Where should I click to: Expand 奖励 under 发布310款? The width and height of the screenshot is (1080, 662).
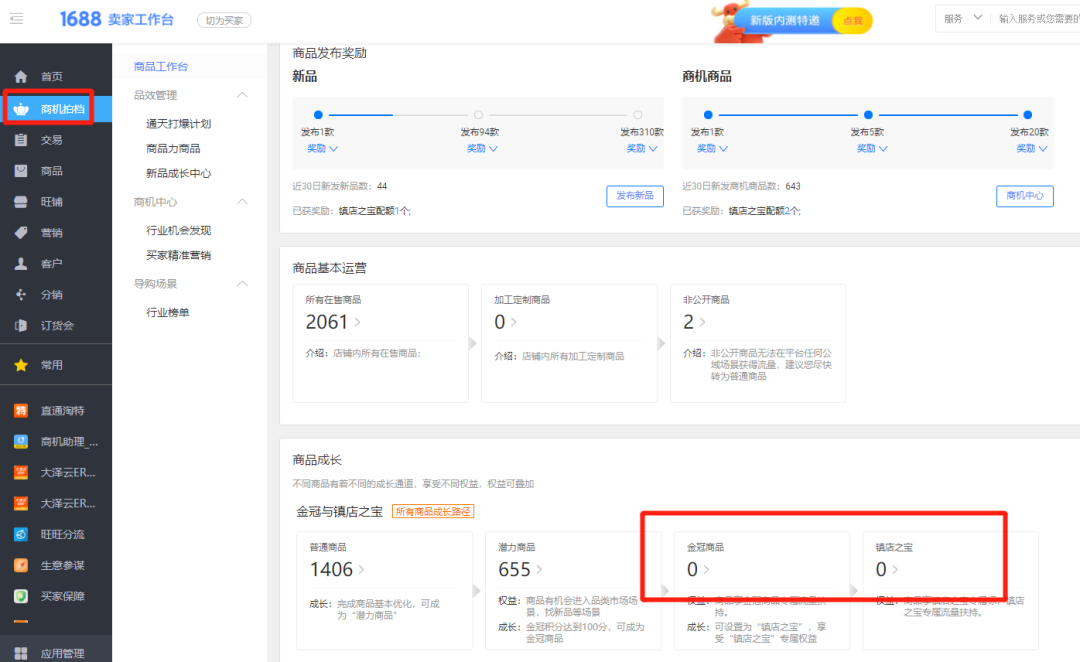click(642, 149)
